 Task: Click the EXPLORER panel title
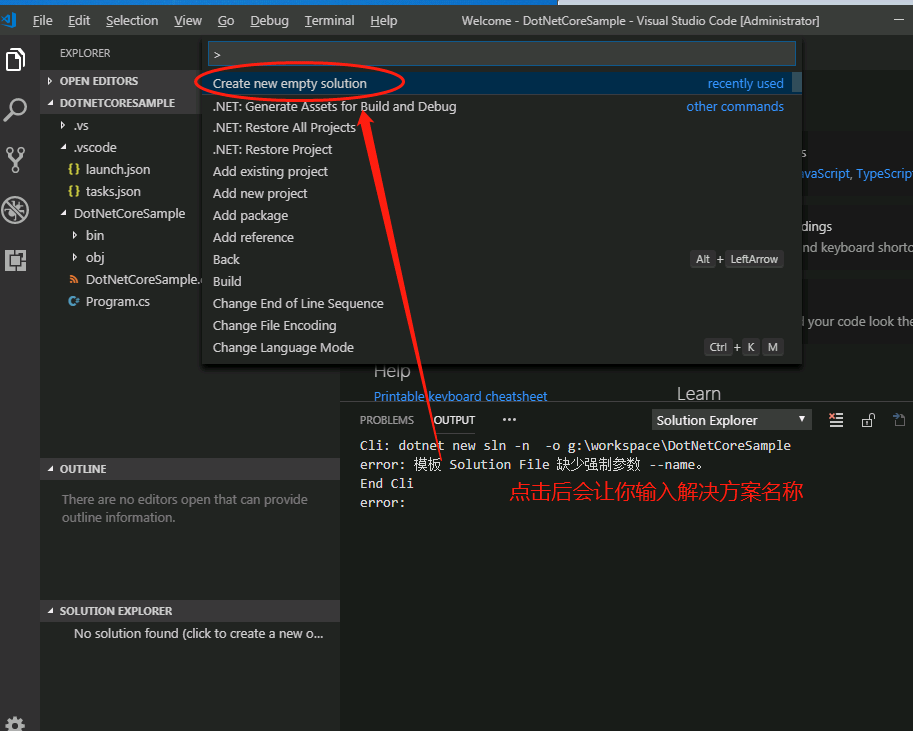coord(85,53)
